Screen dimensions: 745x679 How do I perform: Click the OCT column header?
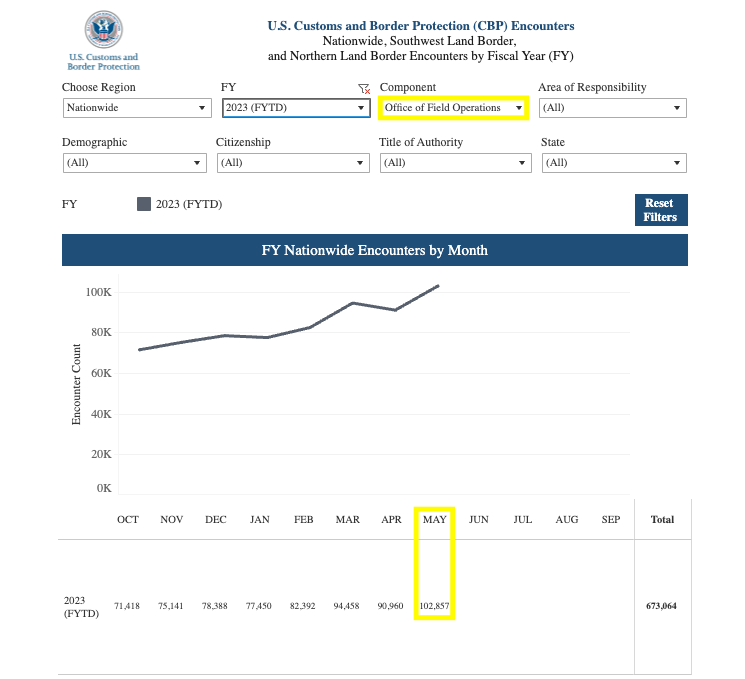(x=128, y=520)
